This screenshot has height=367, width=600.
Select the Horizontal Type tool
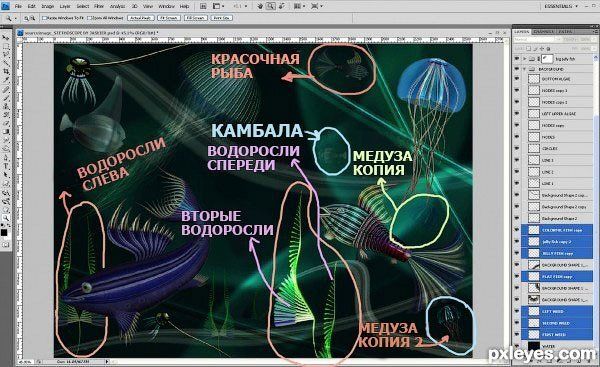click(x=5, y=166)
